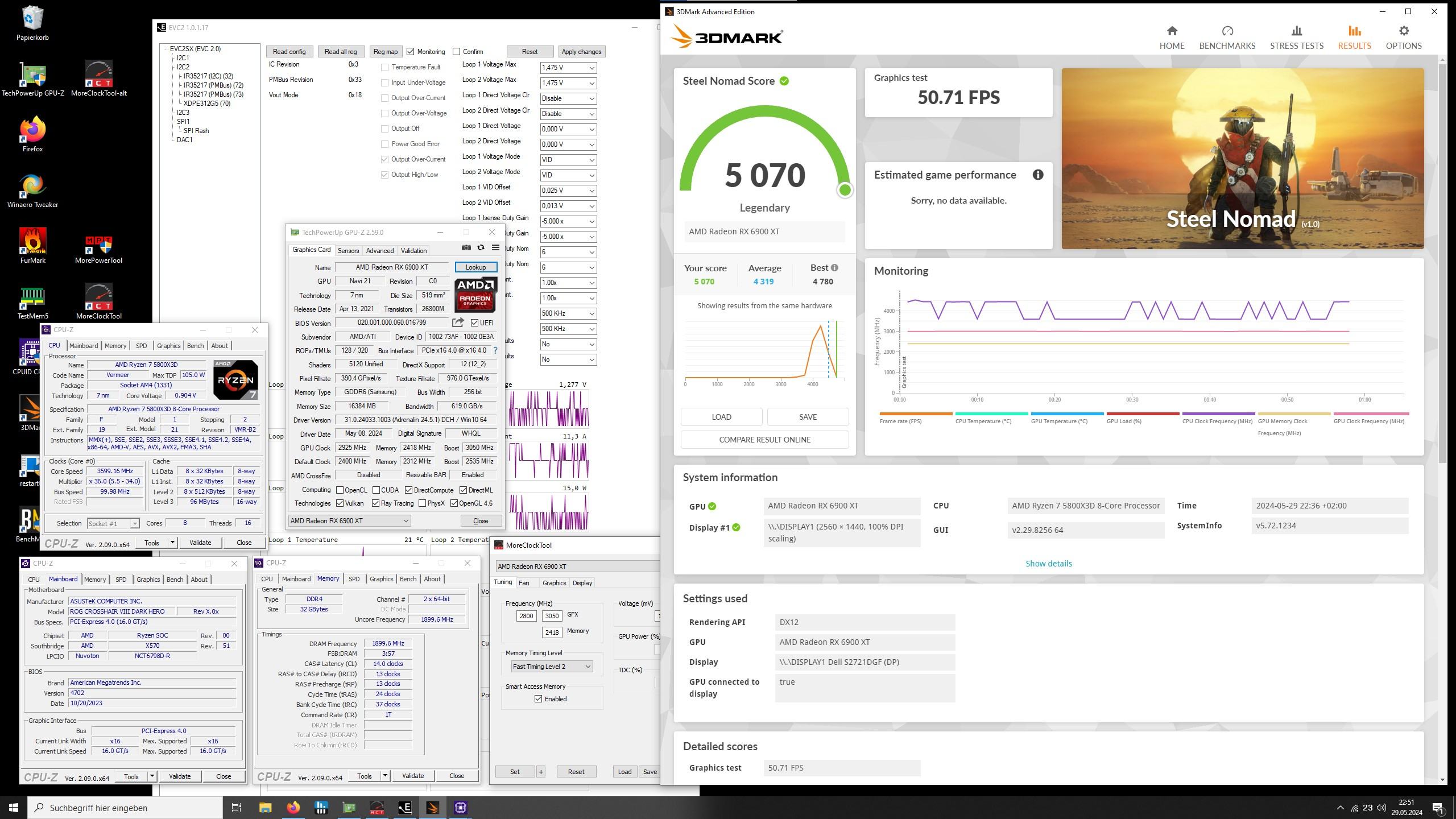Click the GPU-Z refresh icon
This screenshot has height=819, width=1456.
tap(481, 248)
